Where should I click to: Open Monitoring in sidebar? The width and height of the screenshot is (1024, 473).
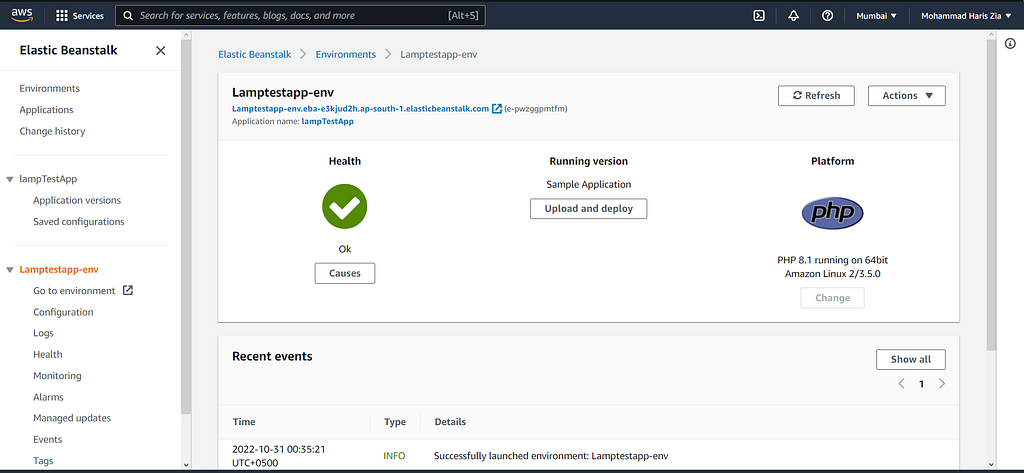point(57,376)
